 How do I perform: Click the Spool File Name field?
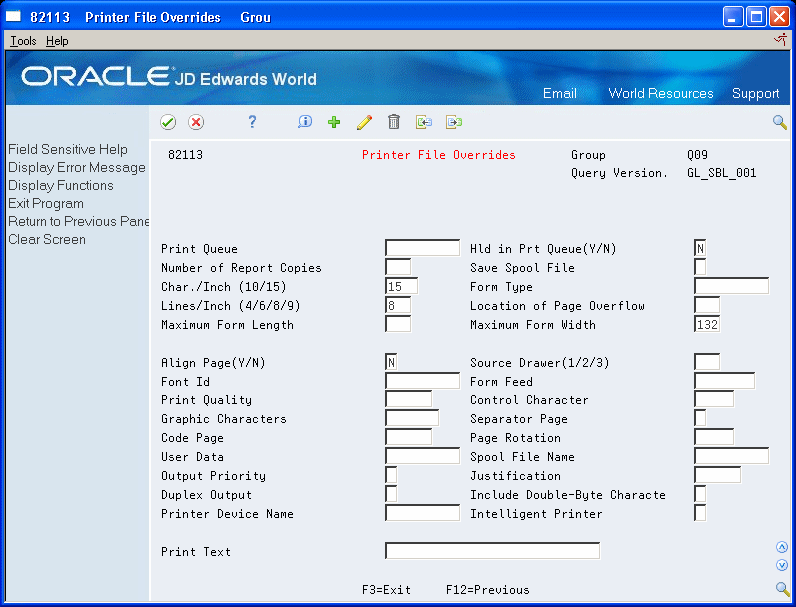click(732, 456)
